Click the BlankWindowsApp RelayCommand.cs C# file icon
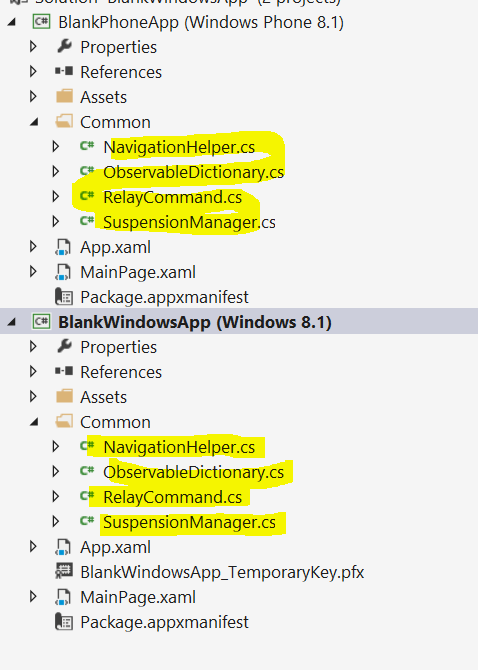The height and width of the screenshot is (670, 478). (x=87, y=496)
